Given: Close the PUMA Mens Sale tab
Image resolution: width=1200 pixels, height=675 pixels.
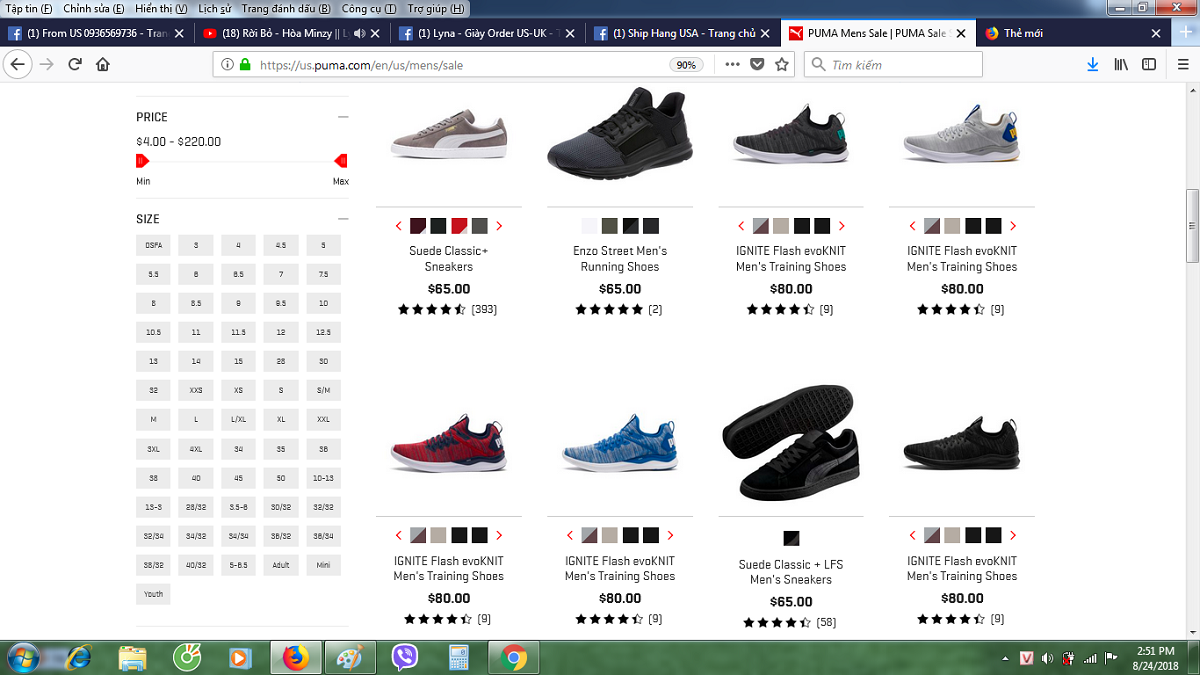Looking at the screenshot, I should pyautogui.click(x=960, y=33).
